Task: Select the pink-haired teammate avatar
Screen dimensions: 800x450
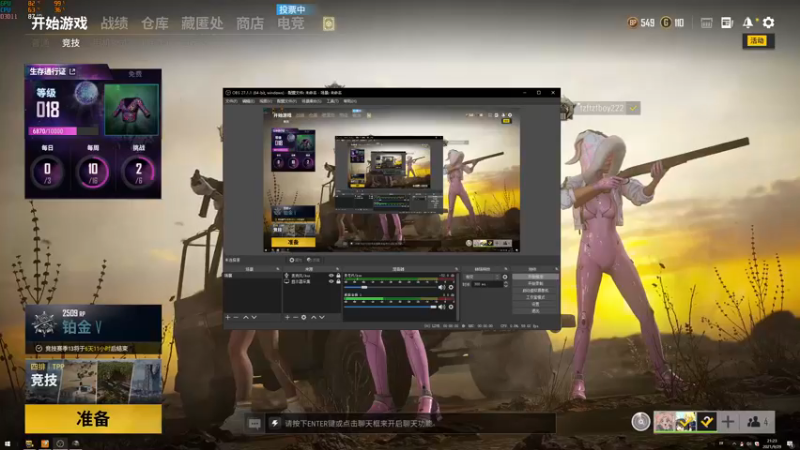Action: (x=664, y=421)
